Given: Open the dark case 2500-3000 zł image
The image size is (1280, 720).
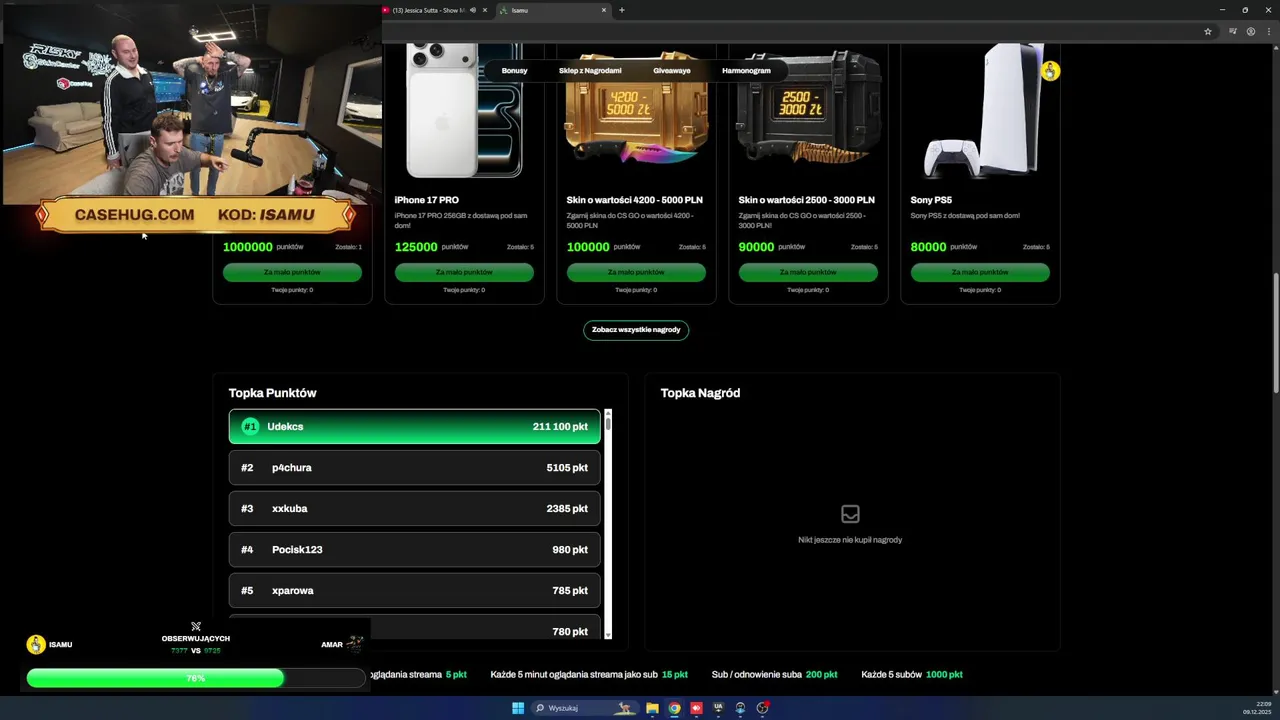Looking at the screenshot, I should coord(808,108).
